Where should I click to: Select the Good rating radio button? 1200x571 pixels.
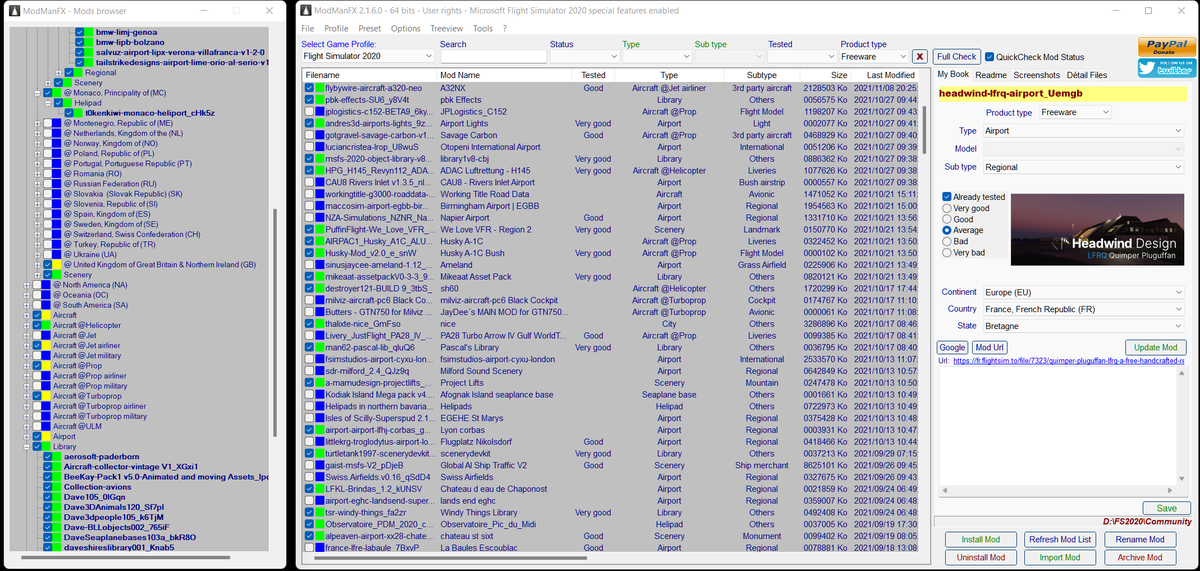(x=948, y=219)
